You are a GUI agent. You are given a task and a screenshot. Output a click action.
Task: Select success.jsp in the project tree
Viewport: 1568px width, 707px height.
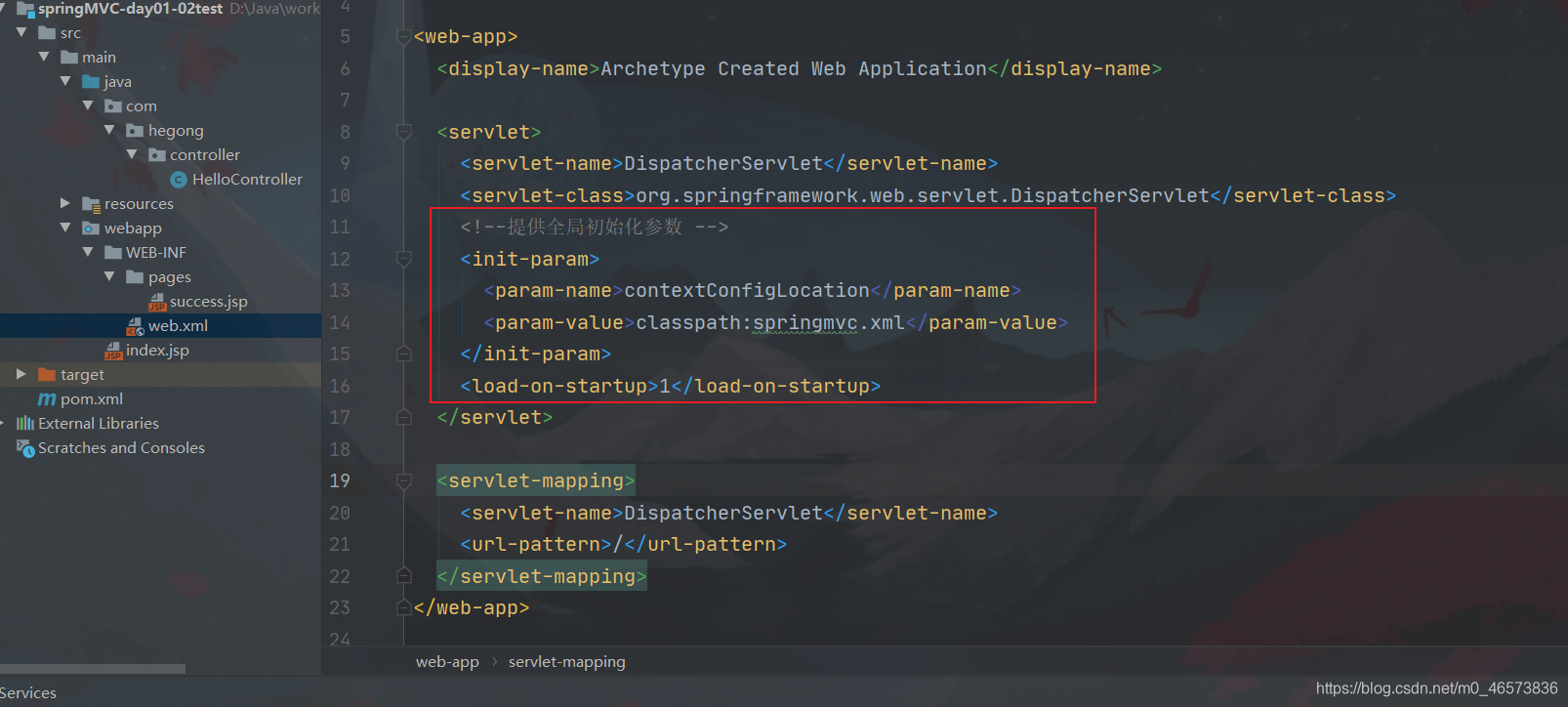[x=208, y=302]
